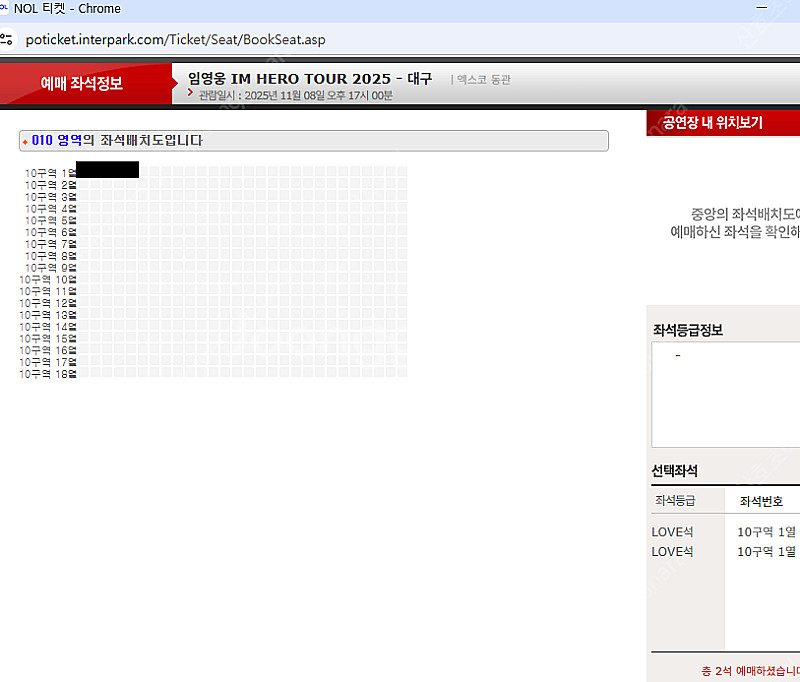Click the 10구역 9열 row label

tap(51, 268)
